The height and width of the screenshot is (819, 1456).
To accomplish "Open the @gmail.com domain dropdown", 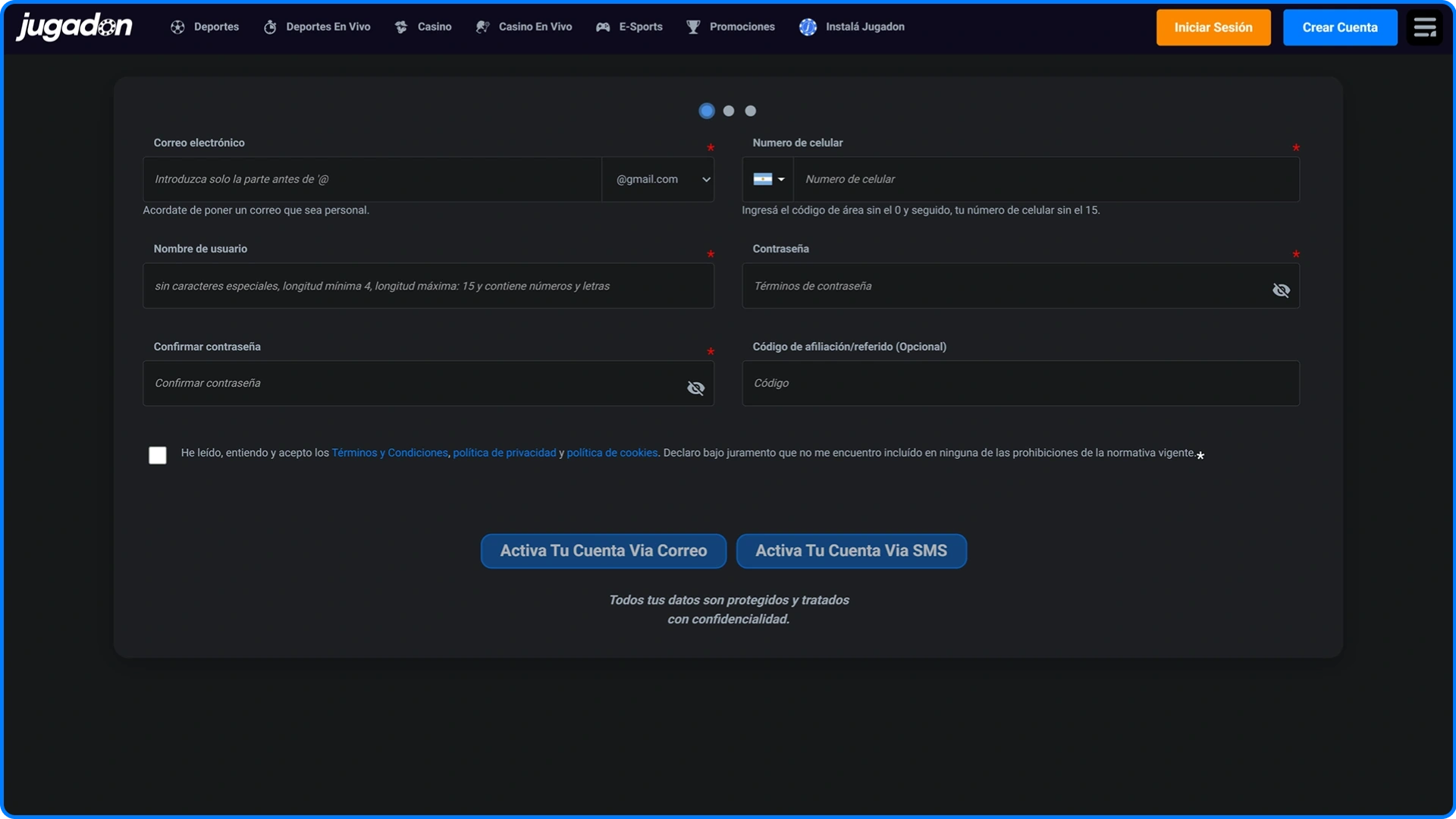I will click(x=658, y=179).
